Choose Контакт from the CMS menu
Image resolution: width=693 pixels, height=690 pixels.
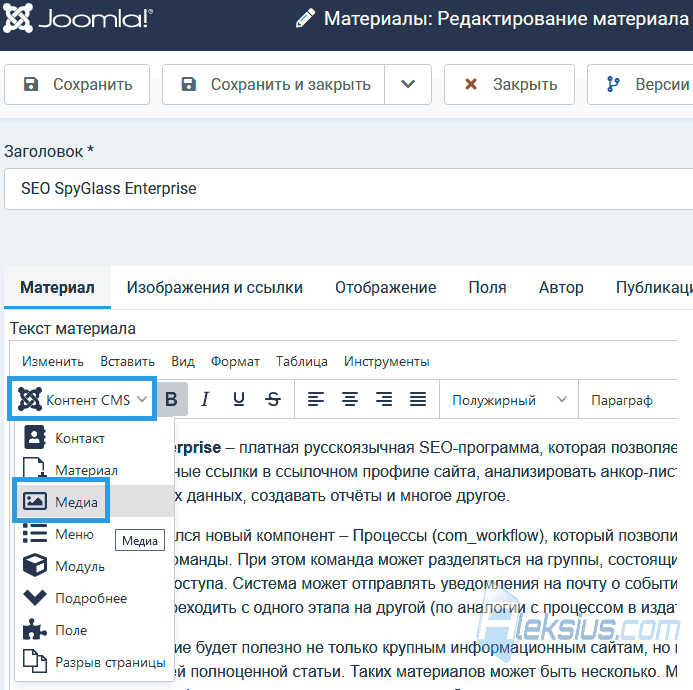coord(95,438)
